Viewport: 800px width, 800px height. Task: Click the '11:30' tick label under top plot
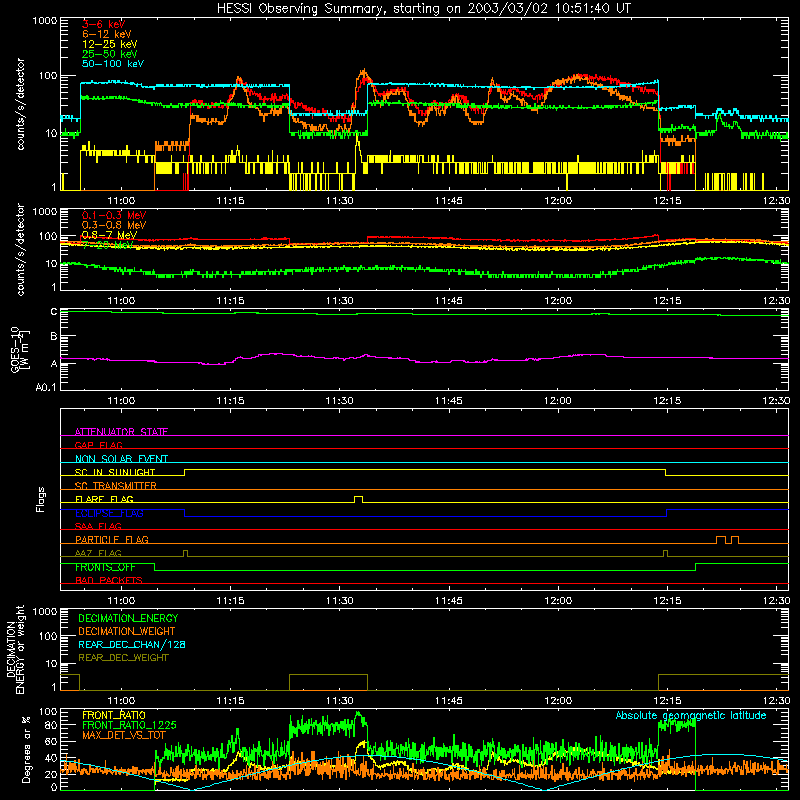[x=339, y=201]
